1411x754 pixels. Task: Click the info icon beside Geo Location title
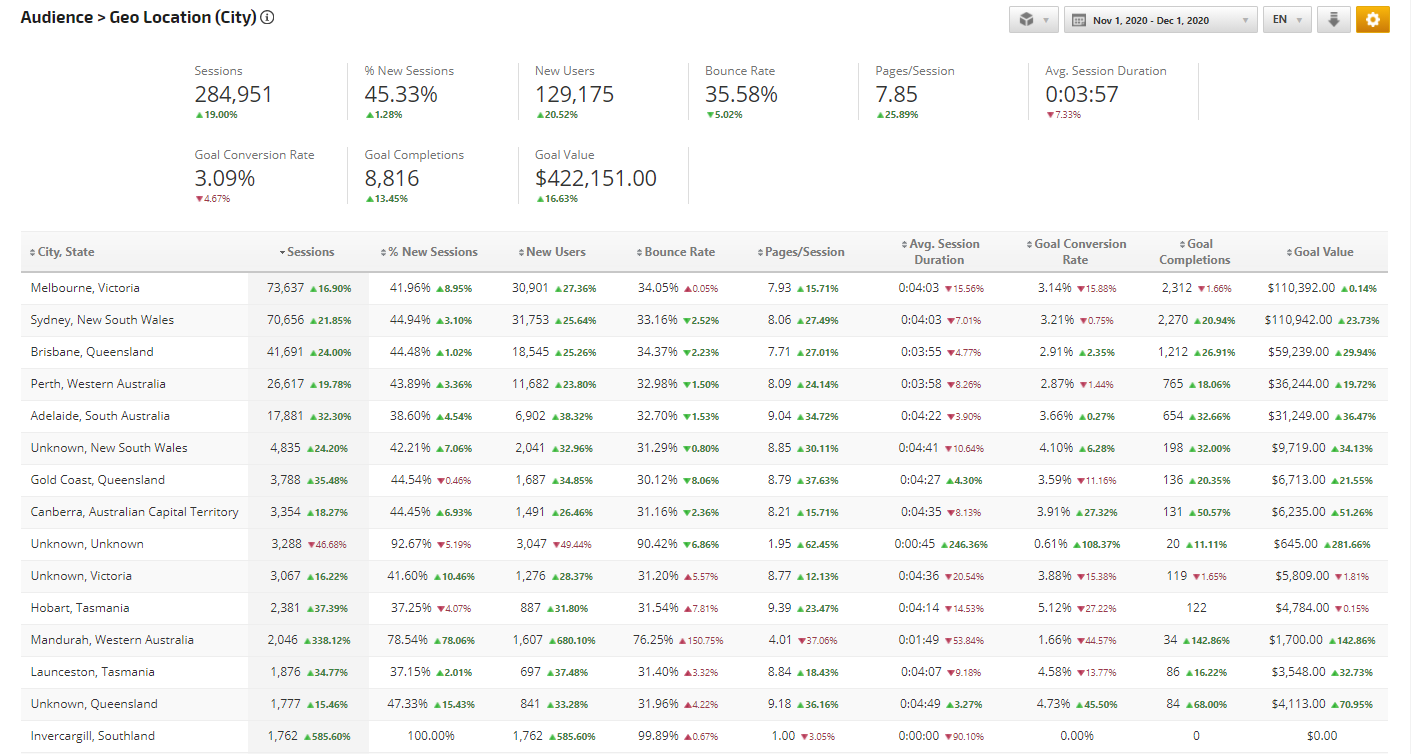[x=268, y=18]
